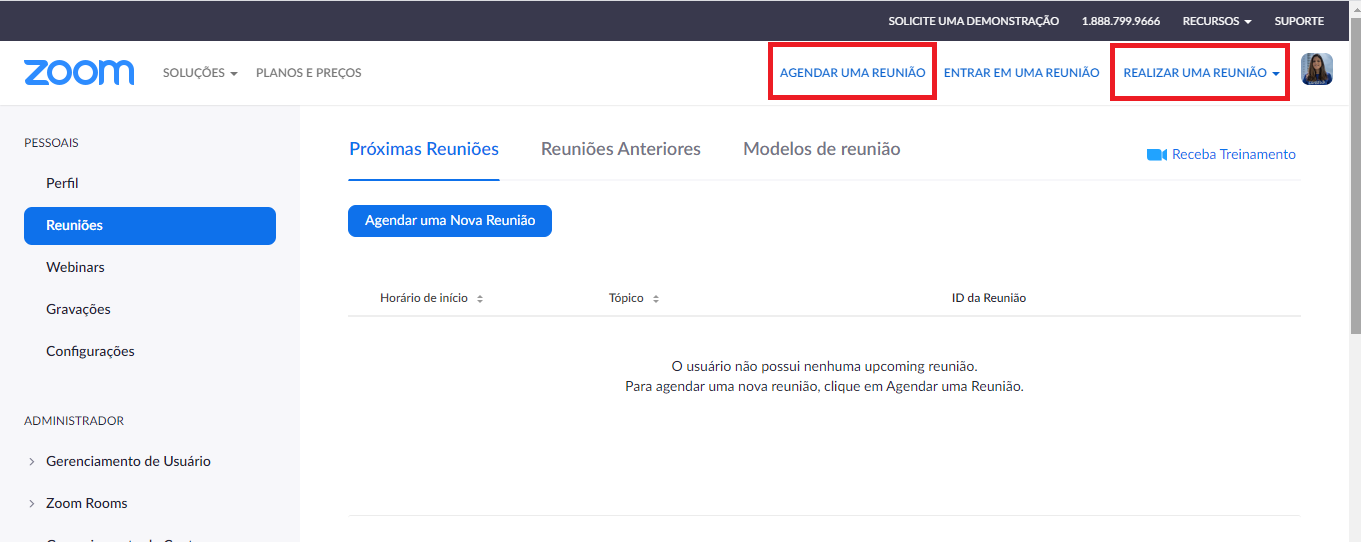Open Suporte link
This screenshot has height=542, width=1361.
coord(1299,21)
